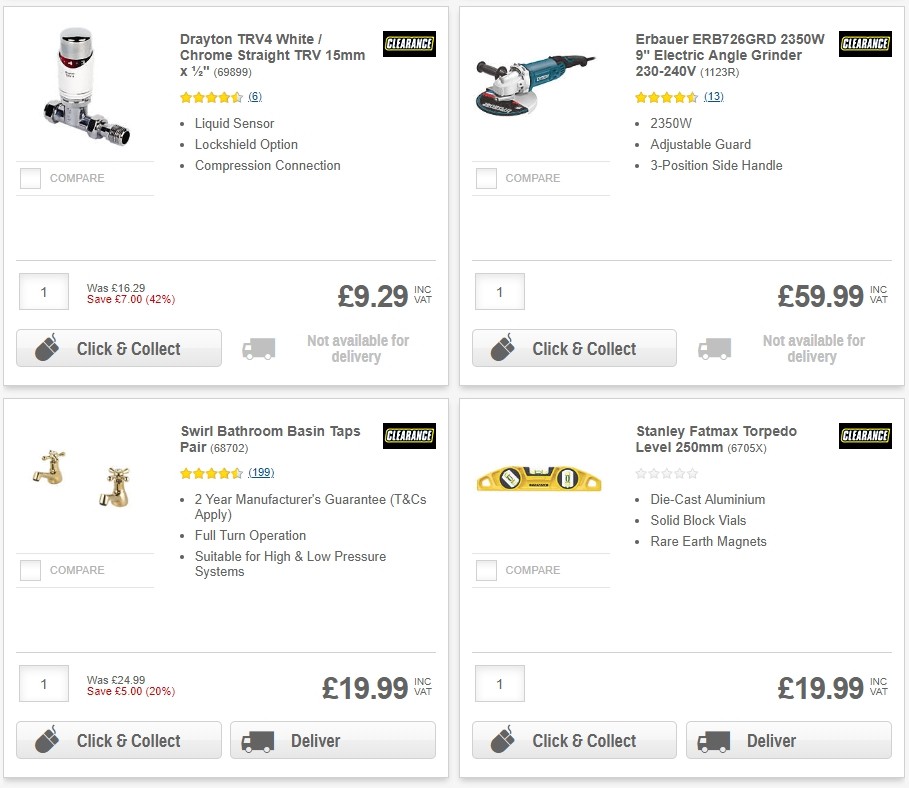The image size is (909, 788).
Task: Check Compare on the Swirl Bathroom Basin Taps
Action: (30, 570)
